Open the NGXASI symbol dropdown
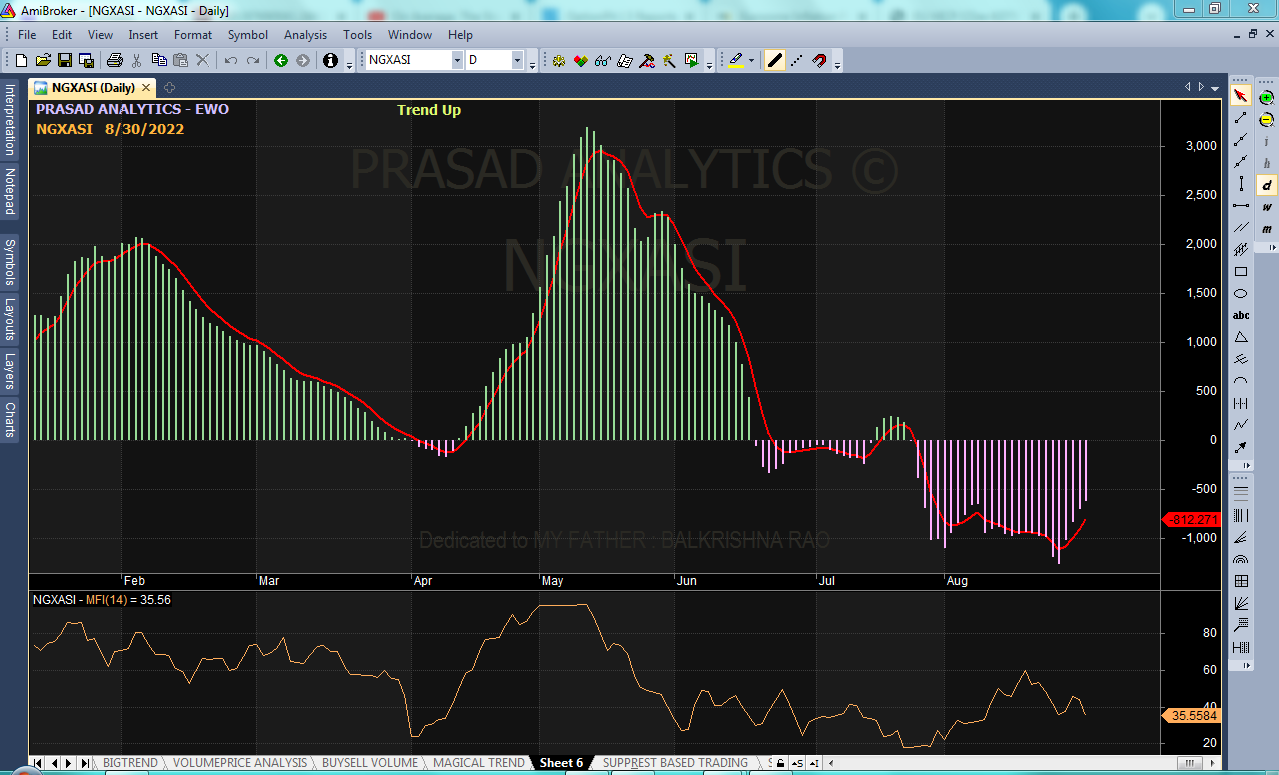This screenshot has width=1279, height=775. [x=457, y=60]
